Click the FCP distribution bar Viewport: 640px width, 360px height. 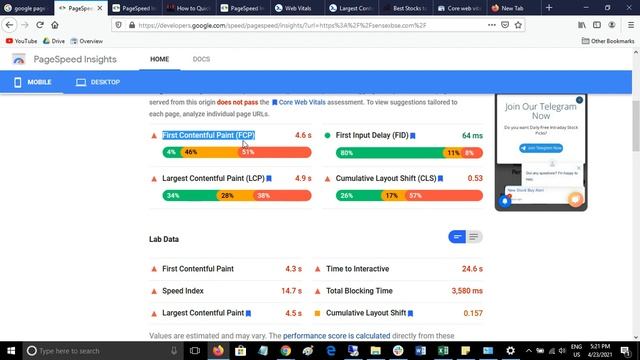237,152
